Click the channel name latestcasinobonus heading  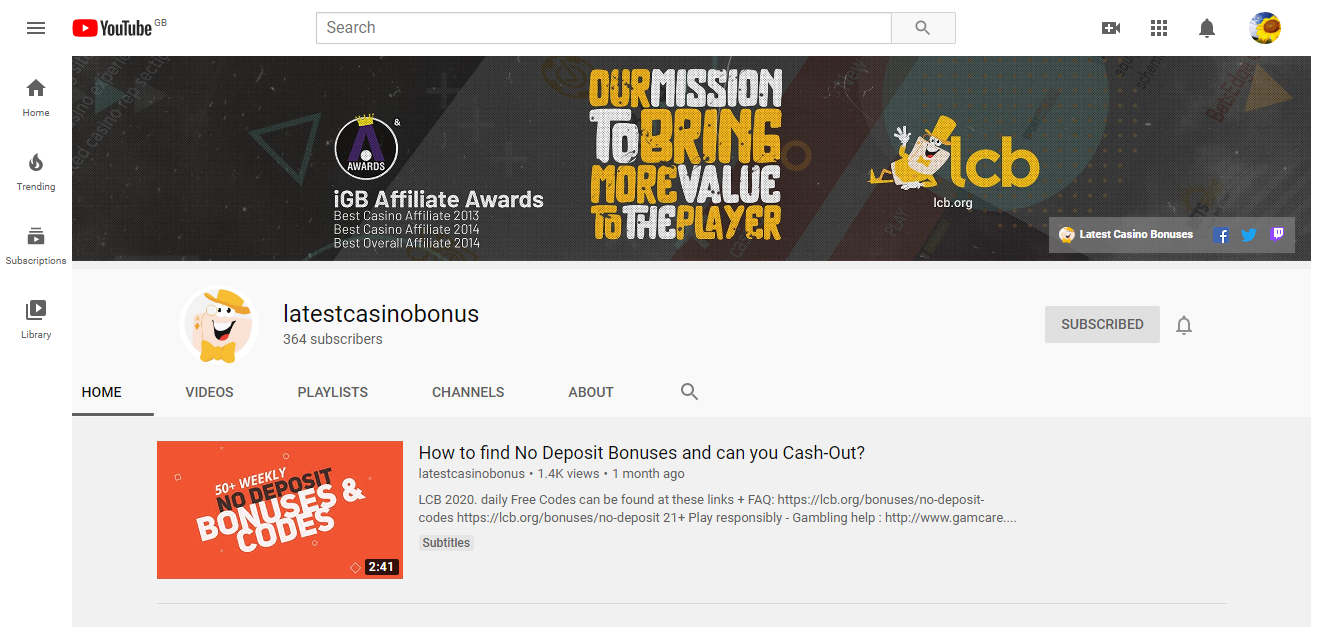tap(381, 314)
